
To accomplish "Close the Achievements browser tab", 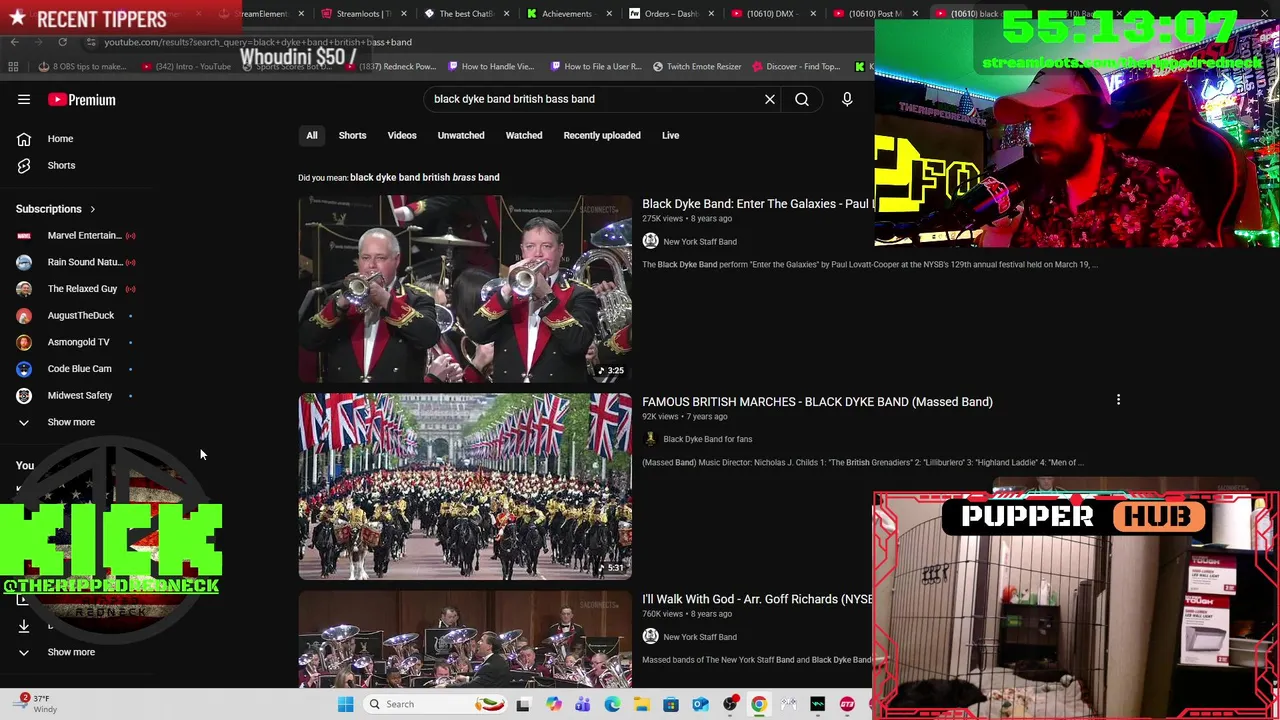I will click(608, 14).
